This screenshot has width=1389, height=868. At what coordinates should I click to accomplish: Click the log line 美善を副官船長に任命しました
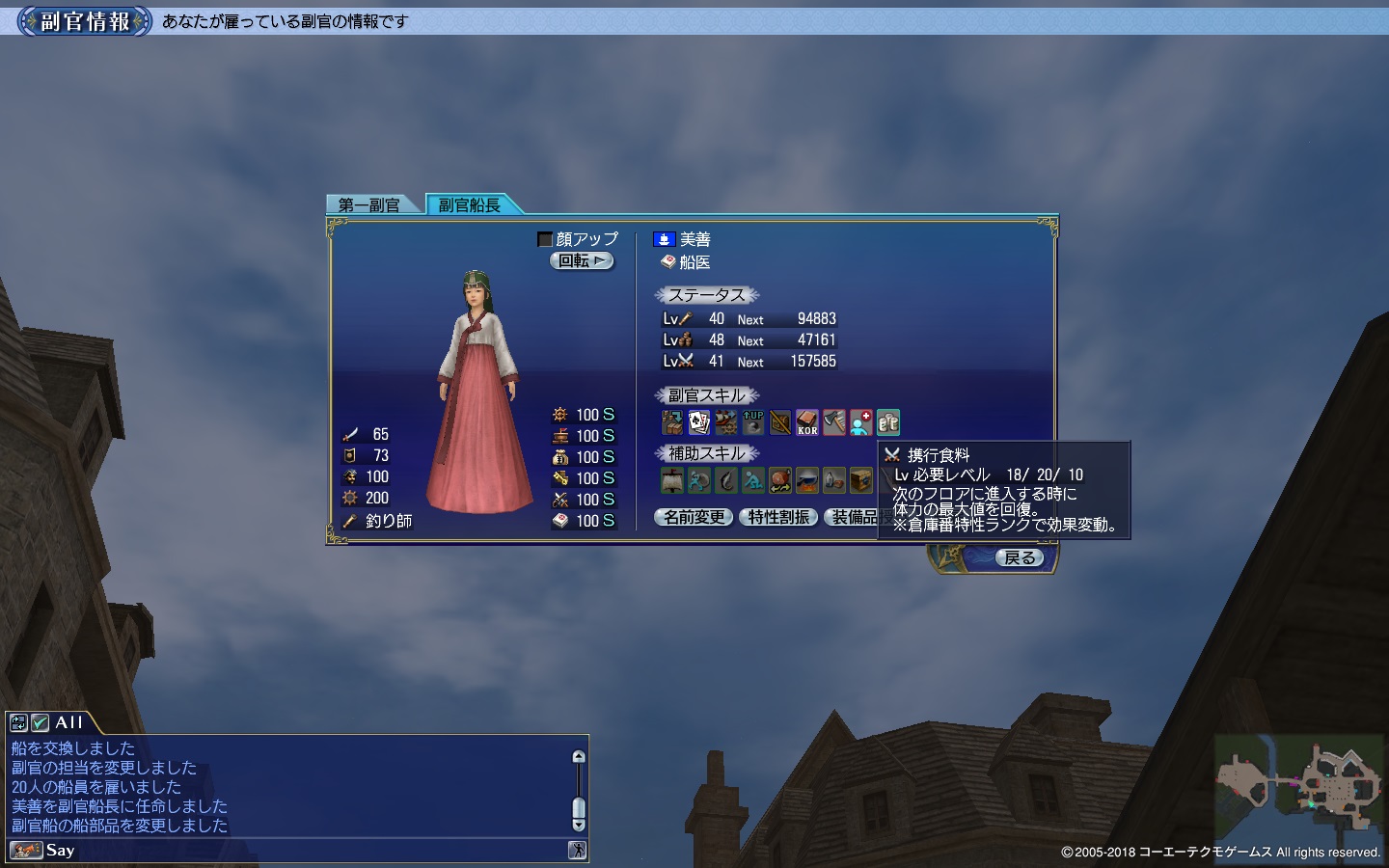pos(120,806)
